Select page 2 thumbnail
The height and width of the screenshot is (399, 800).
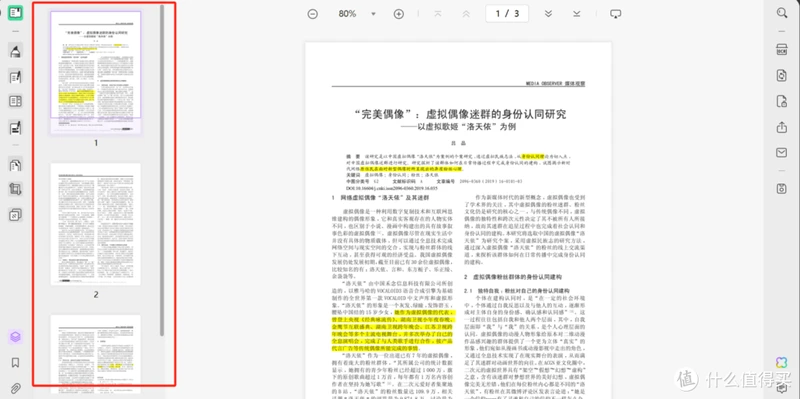pyautogui.click(x=95, y=224)
